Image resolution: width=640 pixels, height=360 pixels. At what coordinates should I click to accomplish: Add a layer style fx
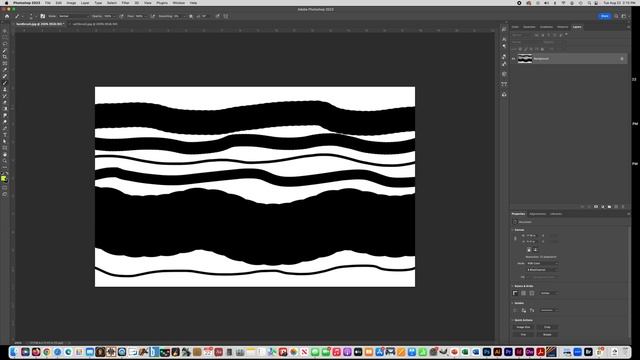589,207
